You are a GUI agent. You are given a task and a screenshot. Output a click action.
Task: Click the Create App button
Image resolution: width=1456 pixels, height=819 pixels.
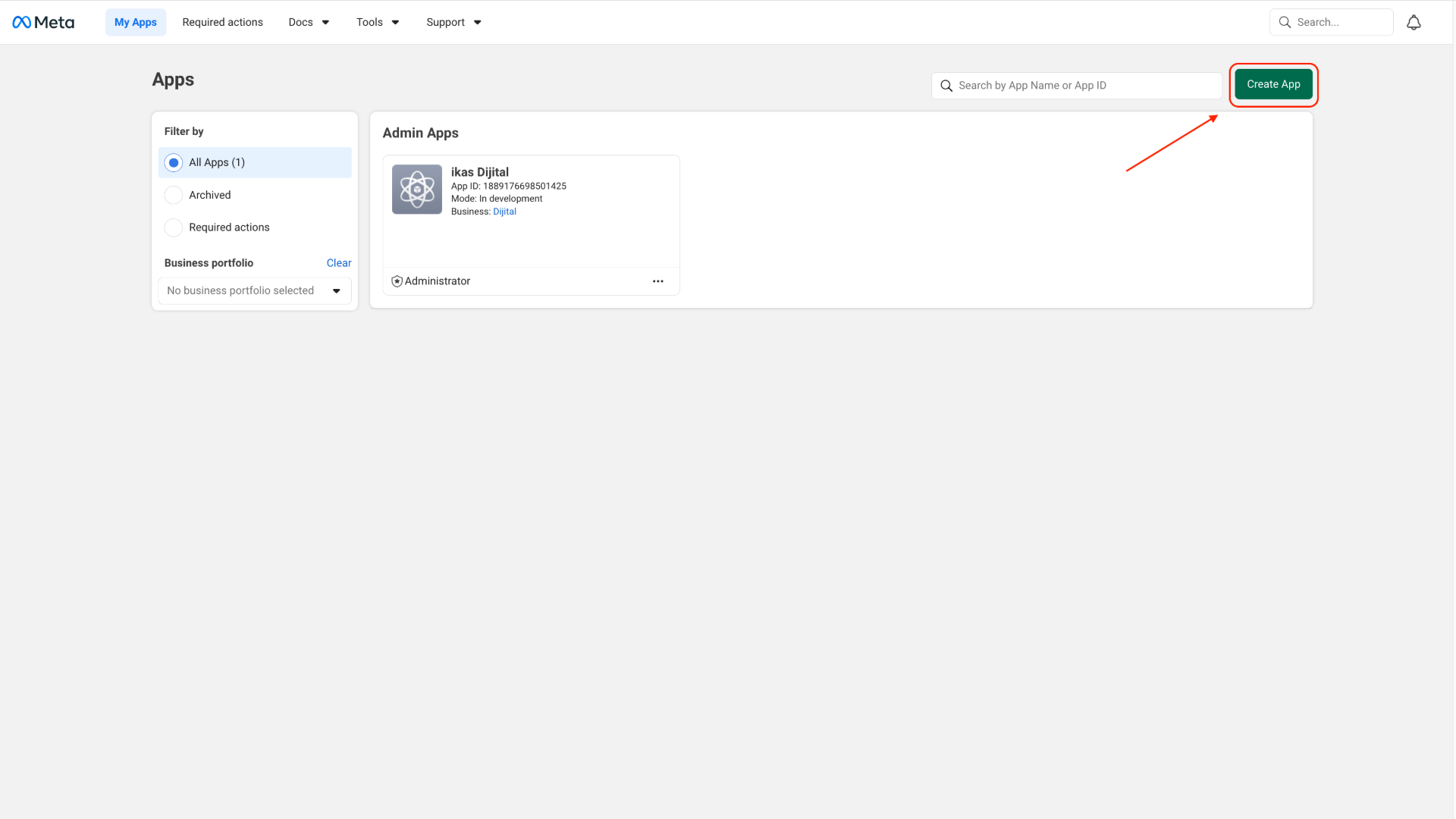click(1274, 84)
